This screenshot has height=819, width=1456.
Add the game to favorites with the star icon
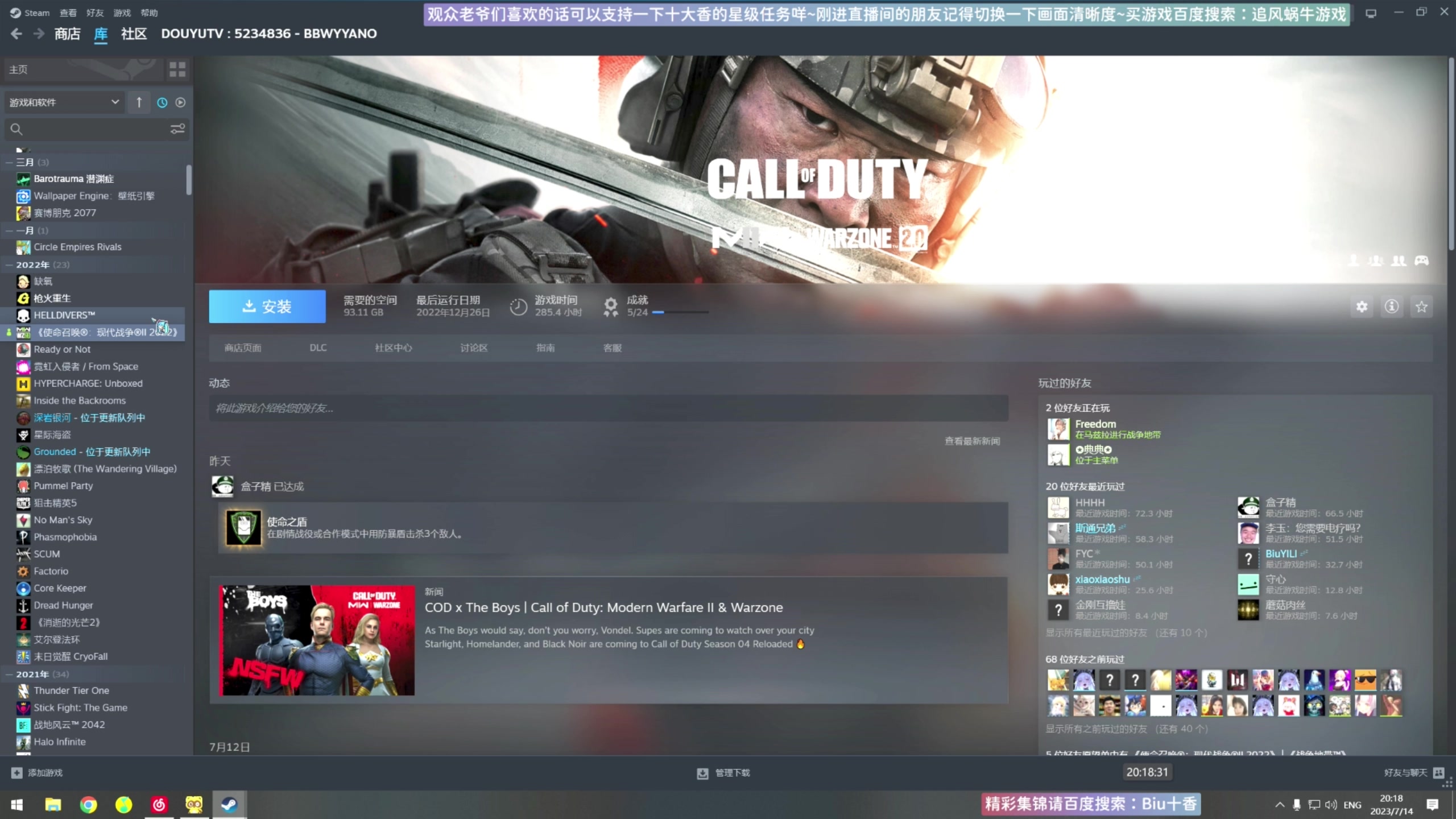click(x=1421, y=307)
